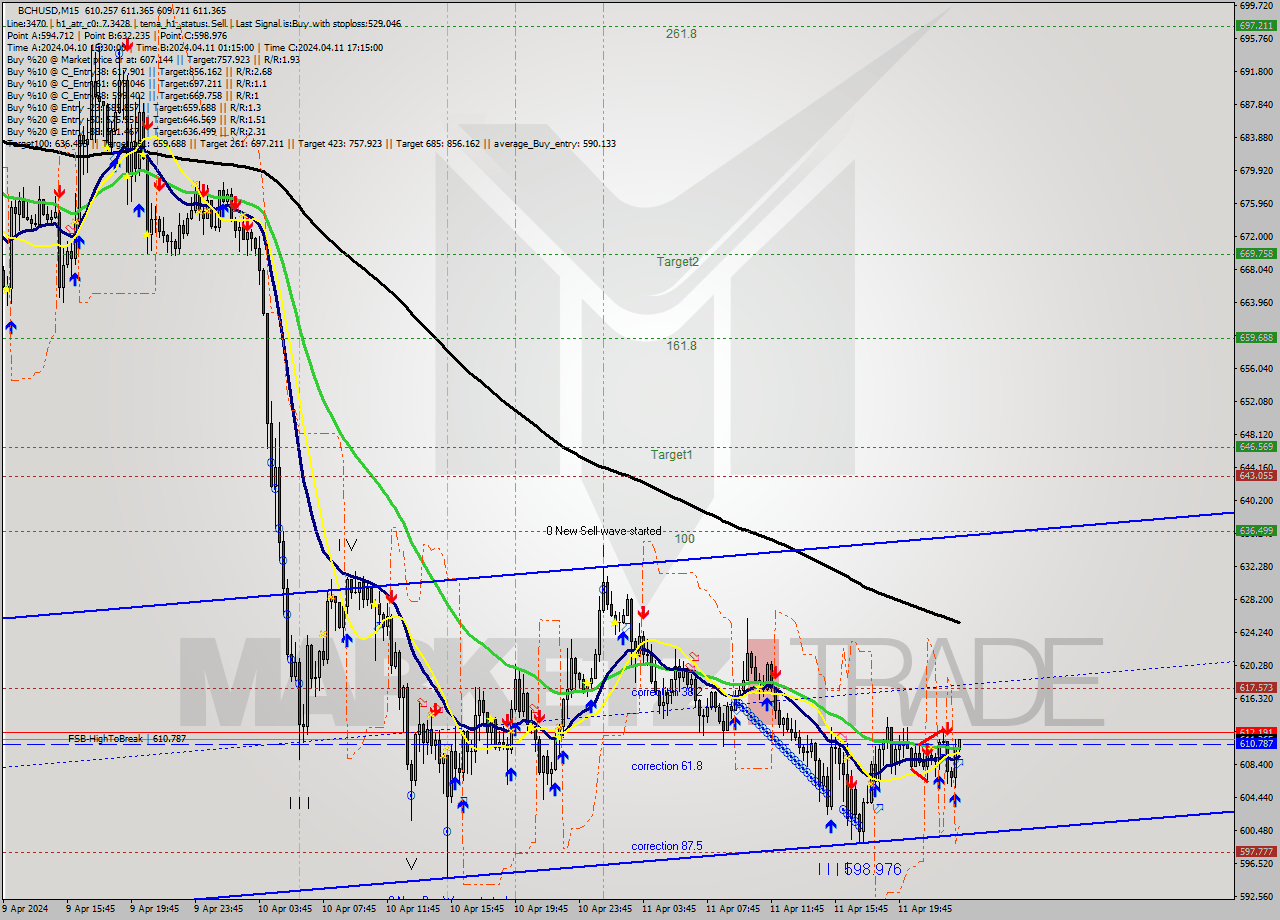Click the 699.740 price axis value
Viewport: 1280px width, 920px height.
click(1256, 6)
